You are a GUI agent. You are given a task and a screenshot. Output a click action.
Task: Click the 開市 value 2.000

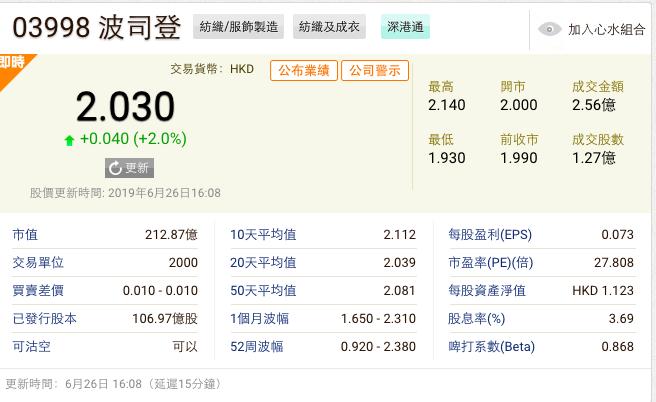tap(519, 105)
